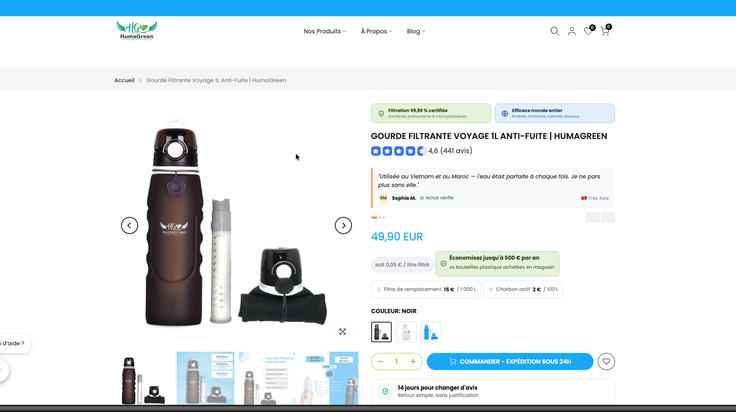Open the second blue infographic thumbnail

pyautogui.click(x=206, y=378)
